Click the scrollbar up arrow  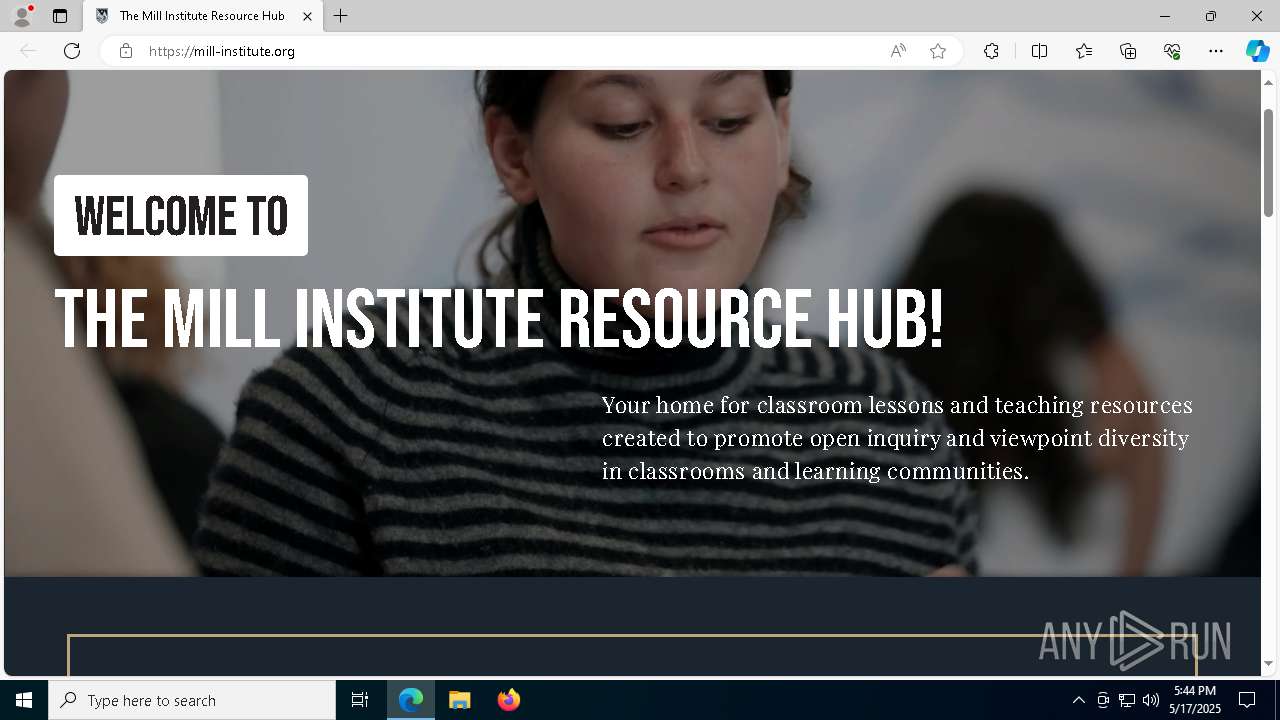[x=1268, y=82]
